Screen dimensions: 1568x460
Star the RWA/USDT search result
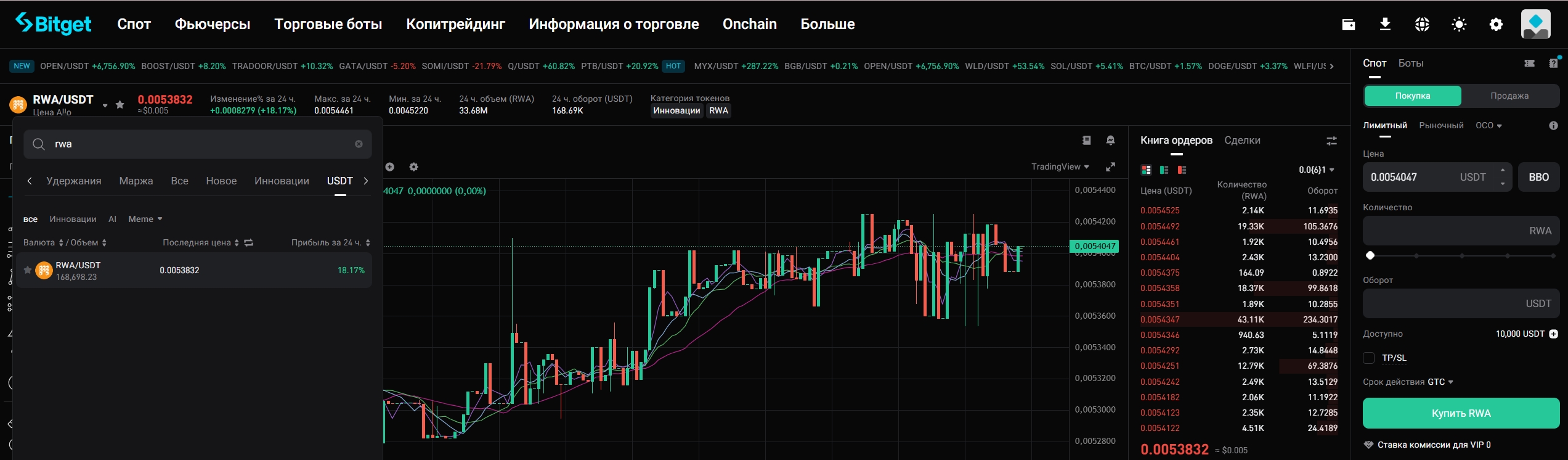point(27,270)
